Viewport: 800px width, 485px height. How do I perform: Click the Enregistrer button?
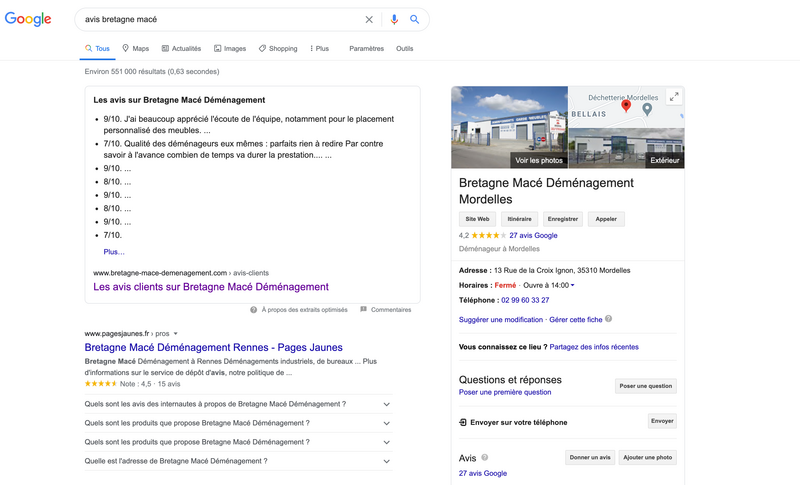(563, 219)
